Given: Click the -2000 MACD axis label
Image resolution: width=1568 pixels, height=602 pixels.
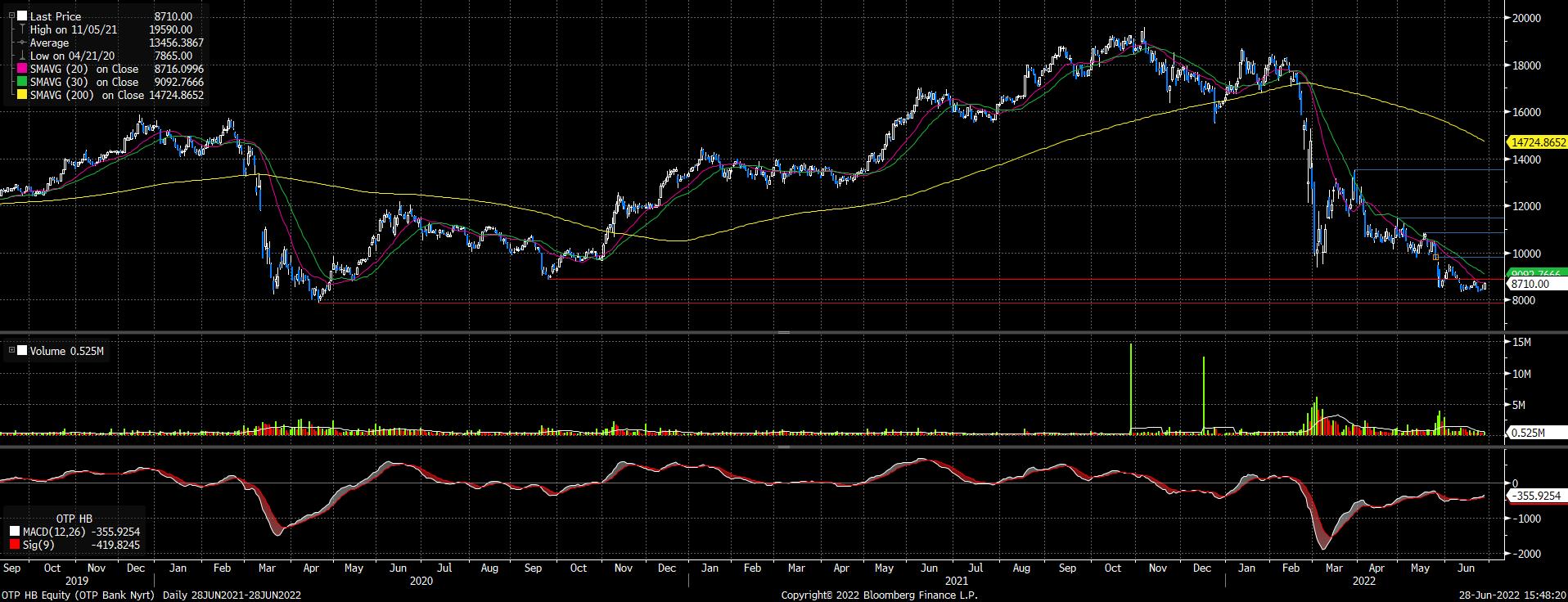Looking at the screenshot, I should 1526,554.
